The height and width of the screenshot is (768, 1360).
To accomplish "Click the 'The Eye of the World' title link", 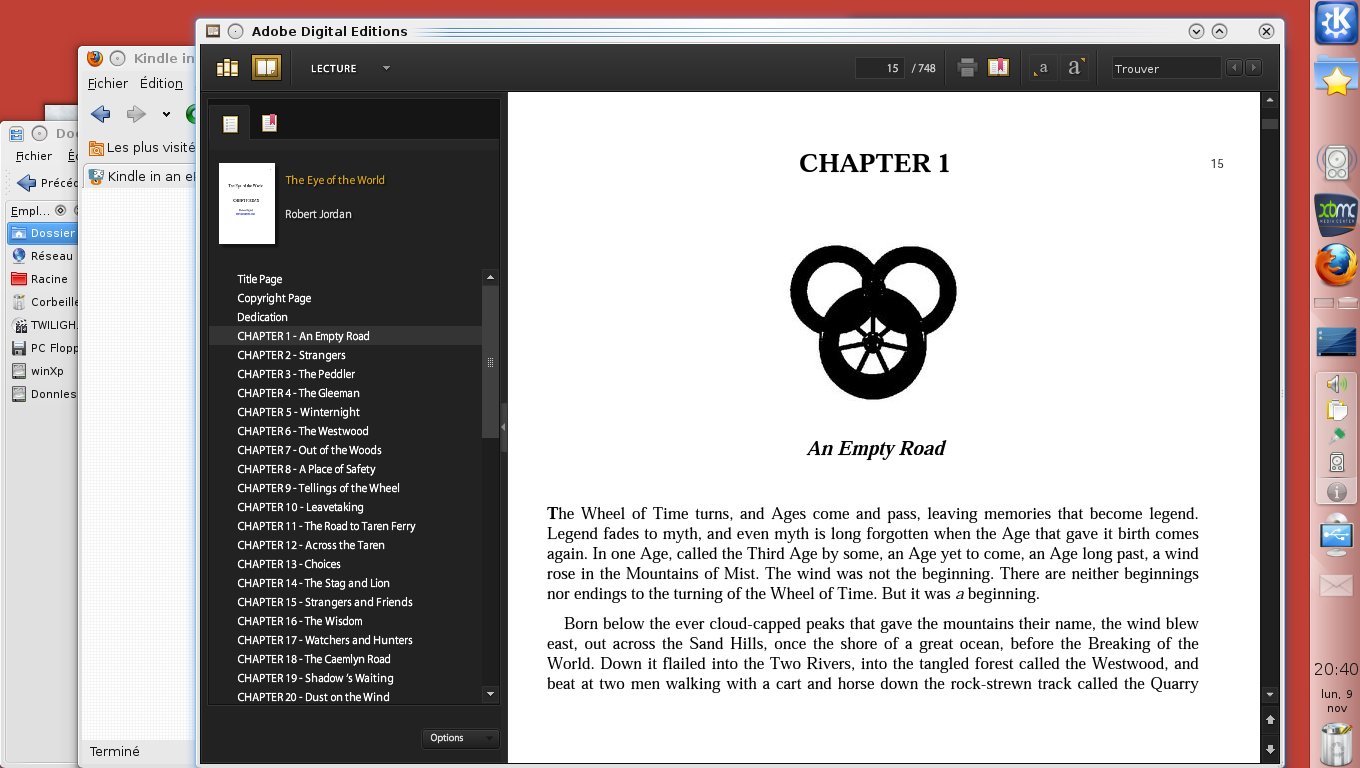I will pos(335,180).
